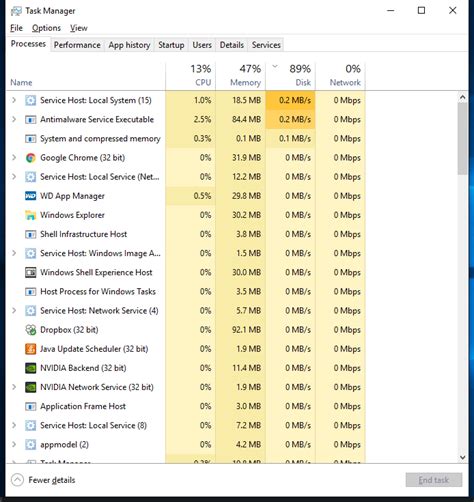
Task: Click the Windows Shell Experience Host icon
Action: 30,272
